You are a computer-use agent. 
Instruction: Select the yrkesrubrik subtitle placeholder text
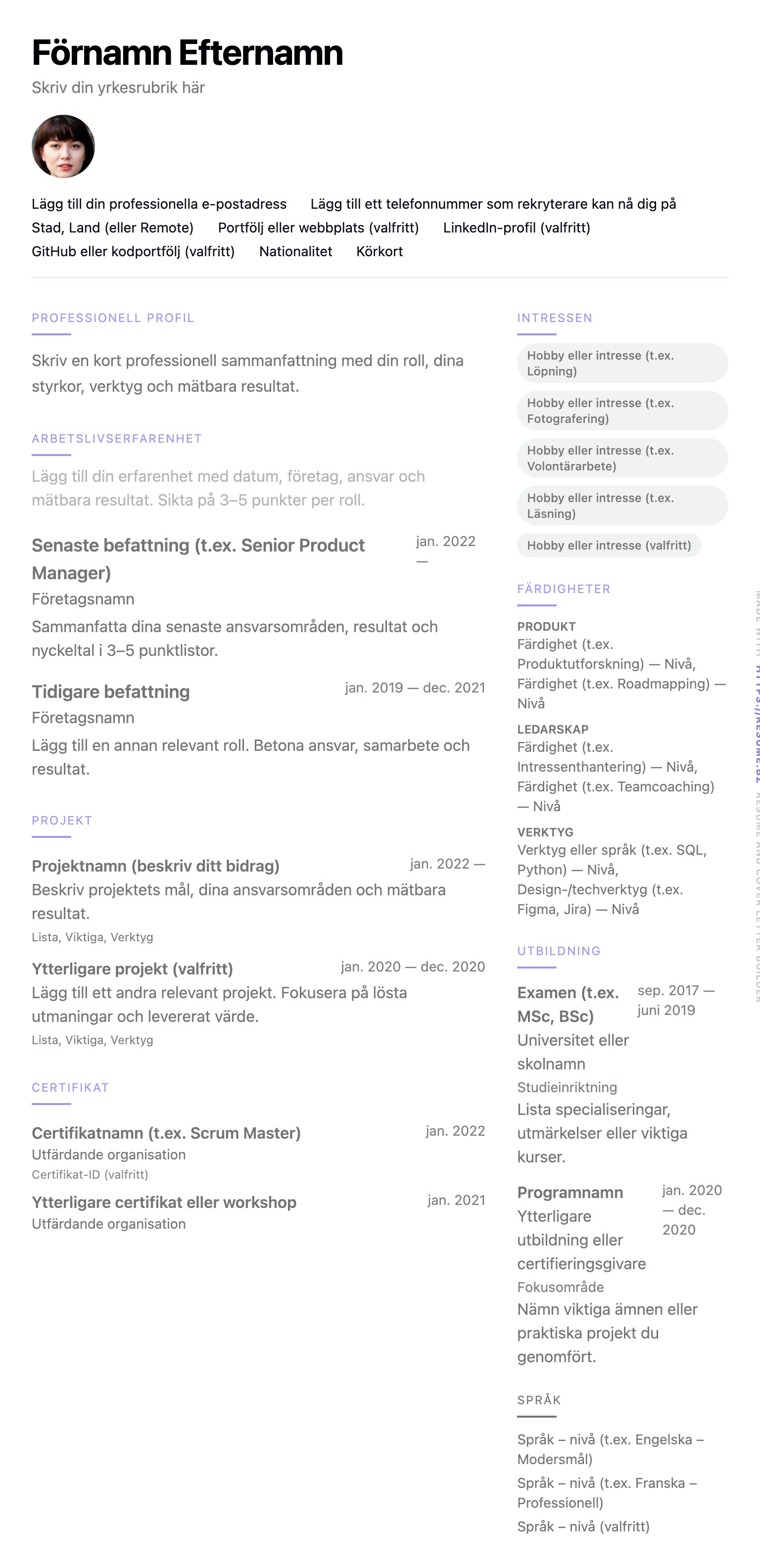[118, 88]
